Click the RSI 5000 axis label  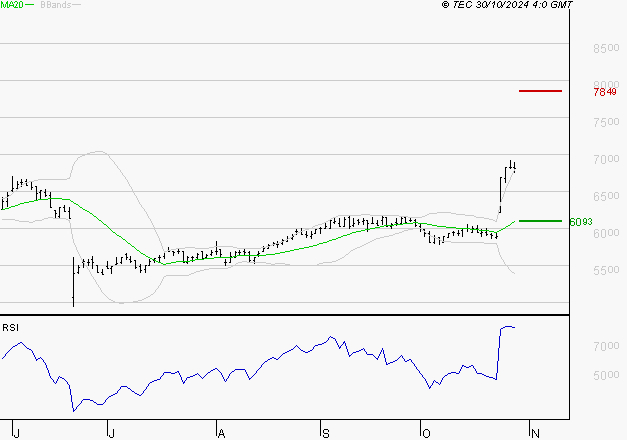[606, 375]
